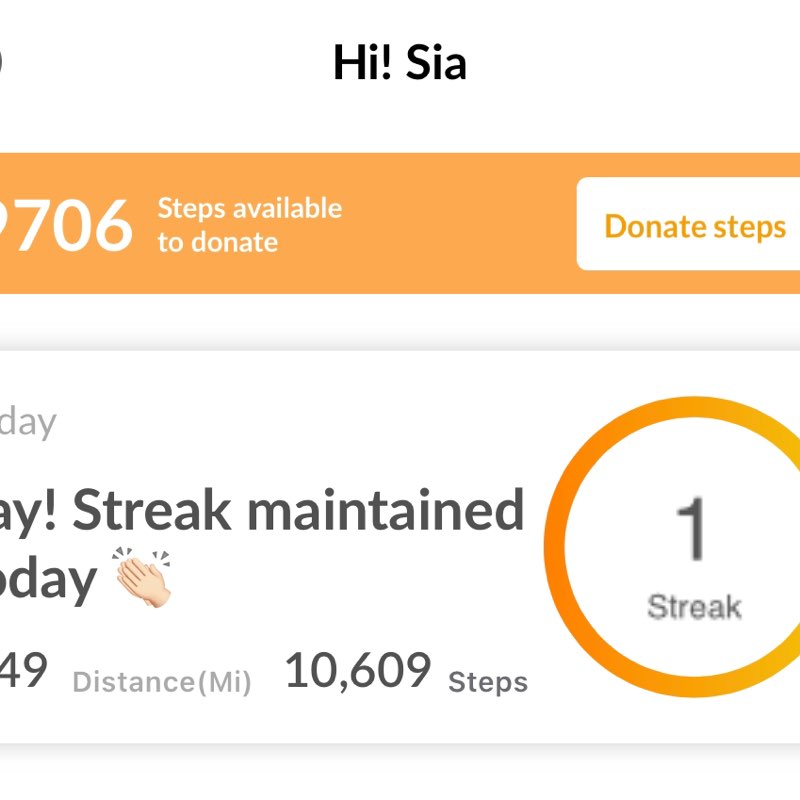The width and height of the screenshot is (800, 800).
Task: Tap the gray "day" label atop card
Action: [27, 422]
